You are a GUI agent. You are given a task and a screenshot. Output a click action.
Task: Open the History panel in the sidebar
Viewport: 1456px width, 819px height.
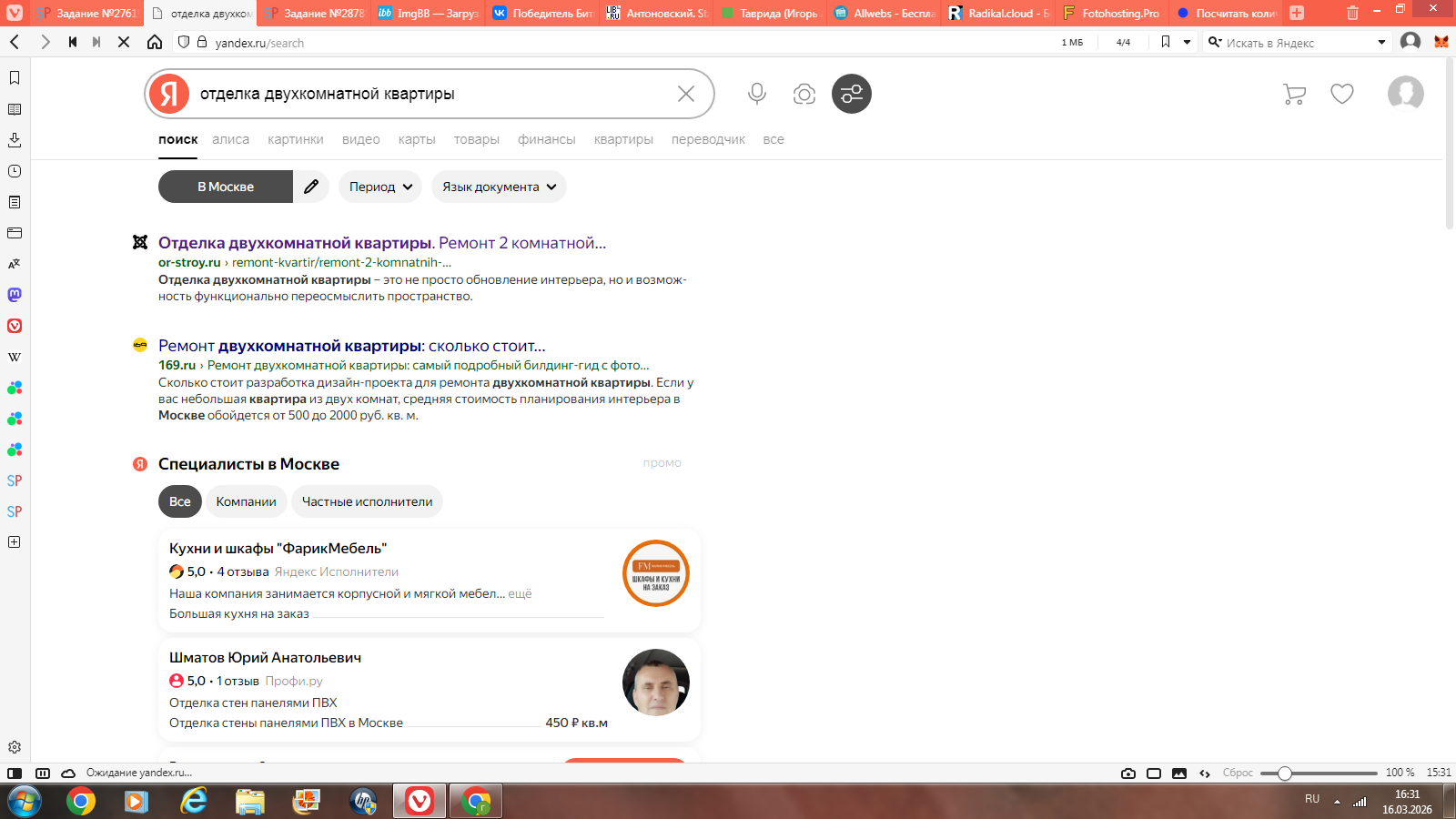[x=15, y=171]
